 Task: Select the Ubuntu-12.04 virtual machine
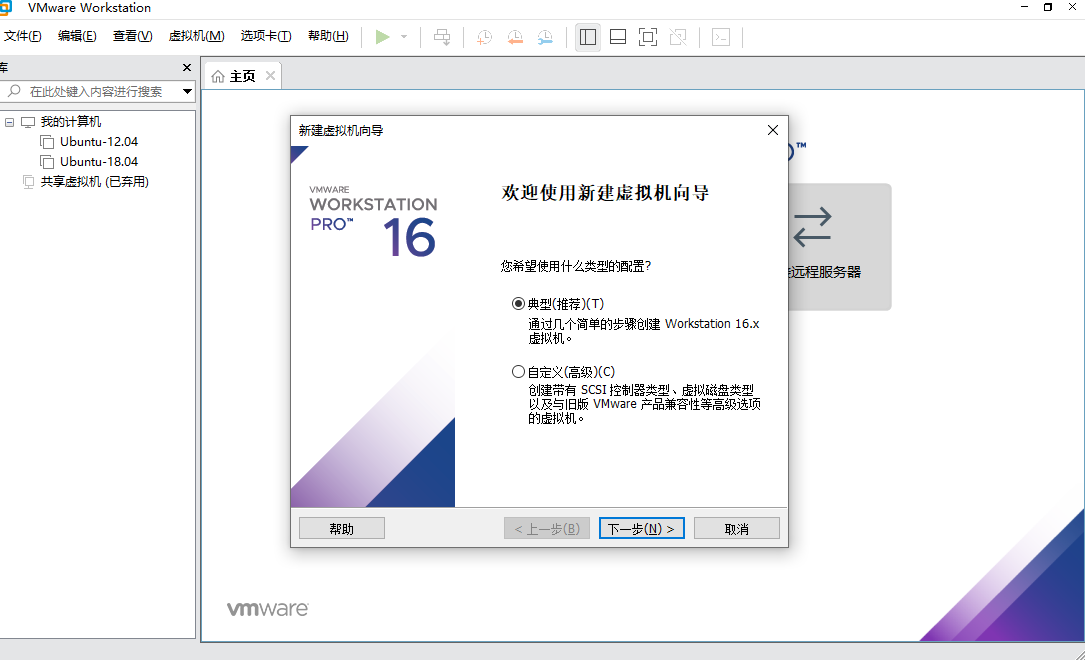click(x=99, y=142)
